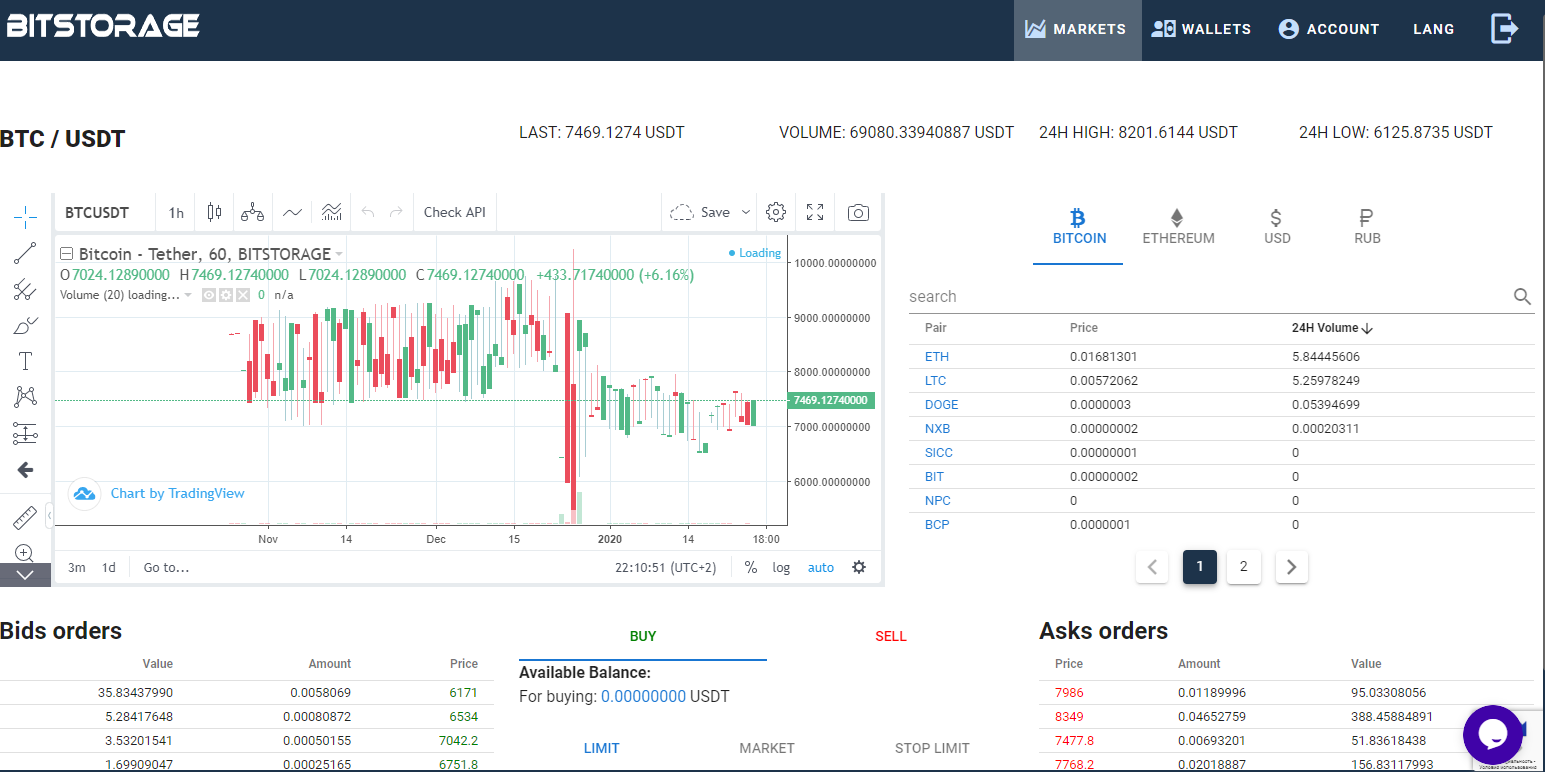Select the ruler measure tool
This screenshot has width=1545, height=772.
point(26,517)
